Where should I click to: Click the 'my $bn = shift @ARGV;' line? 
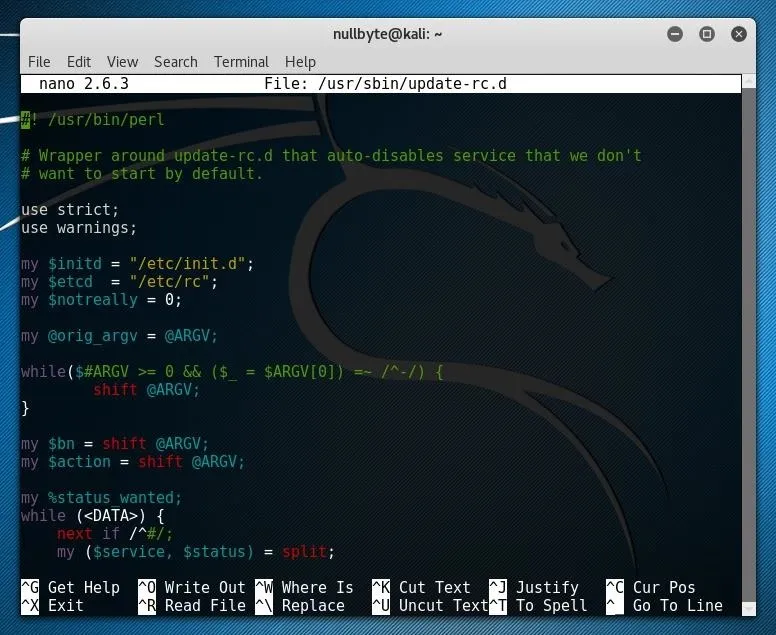pos(115,444)
